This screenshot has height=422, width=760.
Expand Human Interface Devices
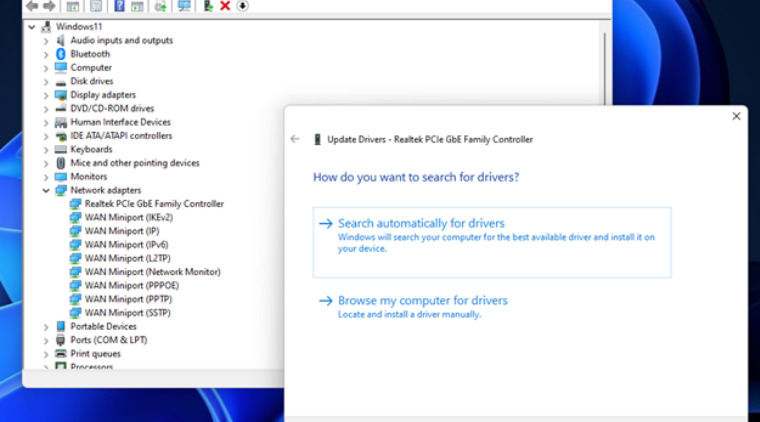click(46, 123)
